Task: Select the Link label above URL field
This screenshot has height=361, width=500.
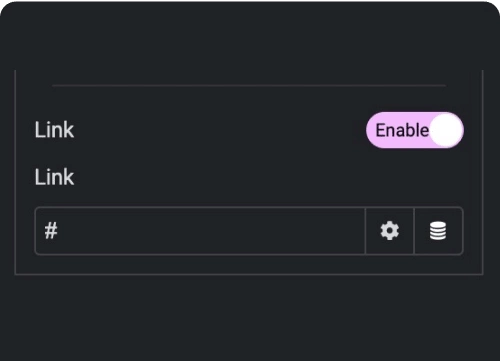Action: pos(54,177)
